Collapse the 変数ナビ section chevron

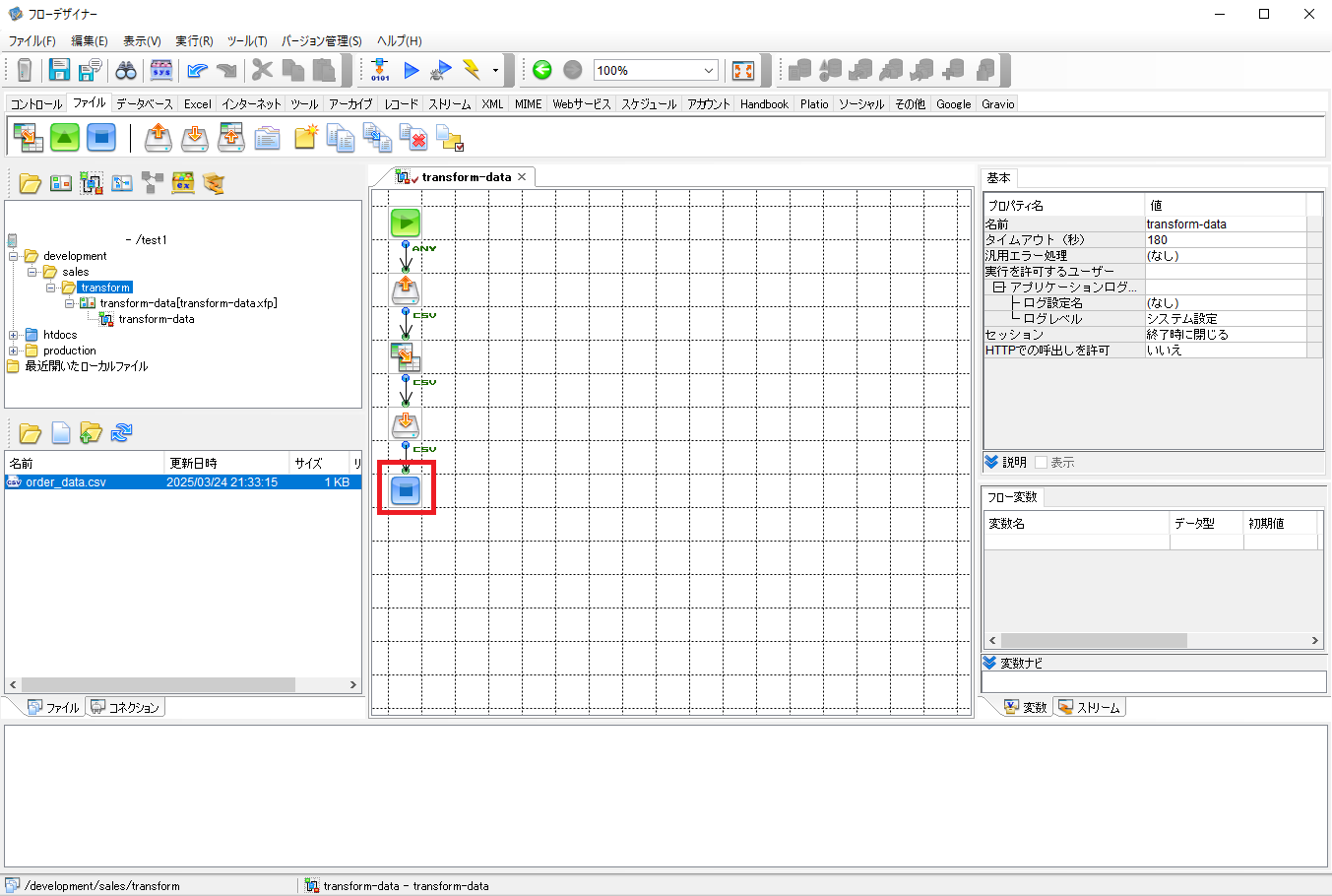(990, 663)
